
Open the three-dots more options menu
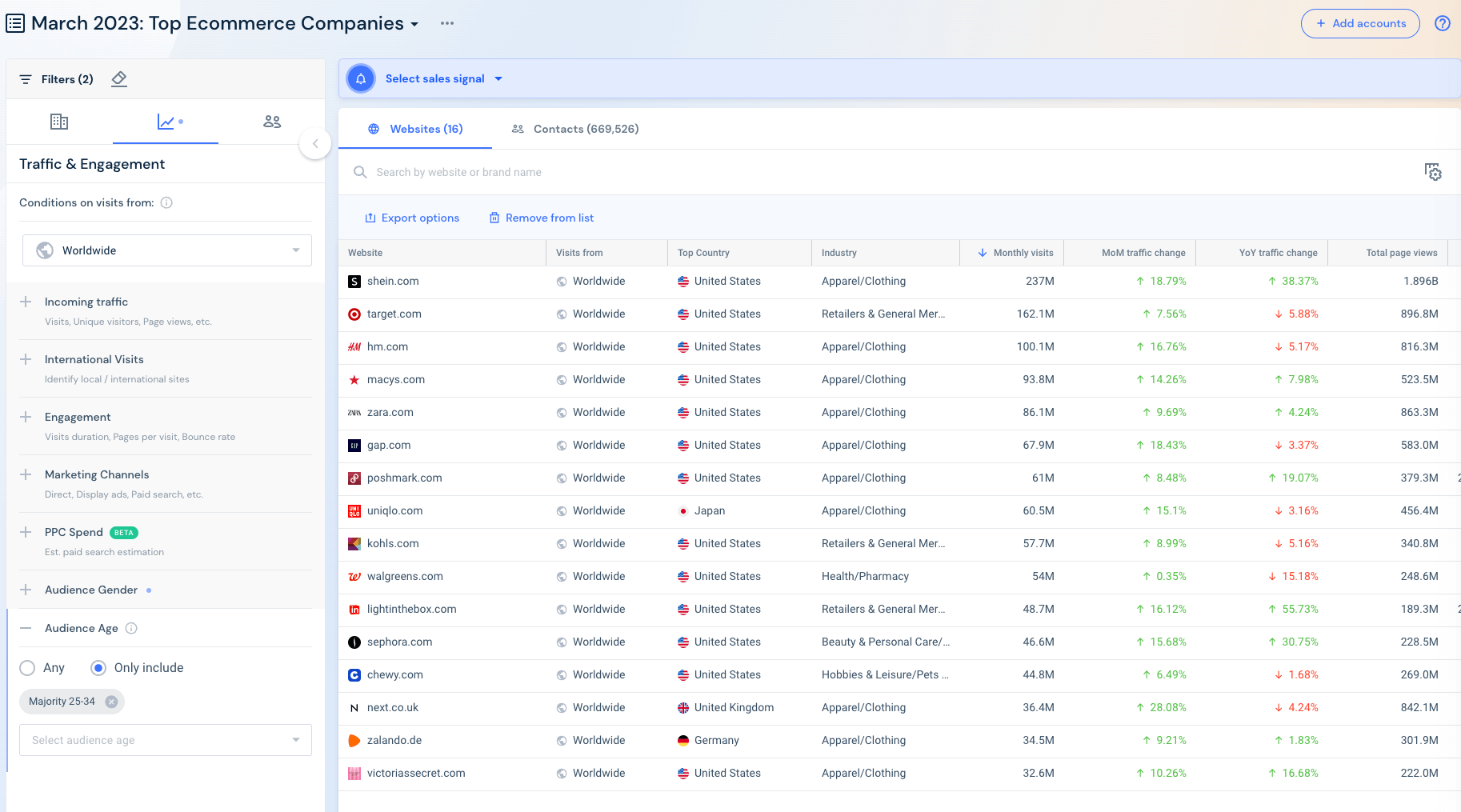[x=447, y=23]
